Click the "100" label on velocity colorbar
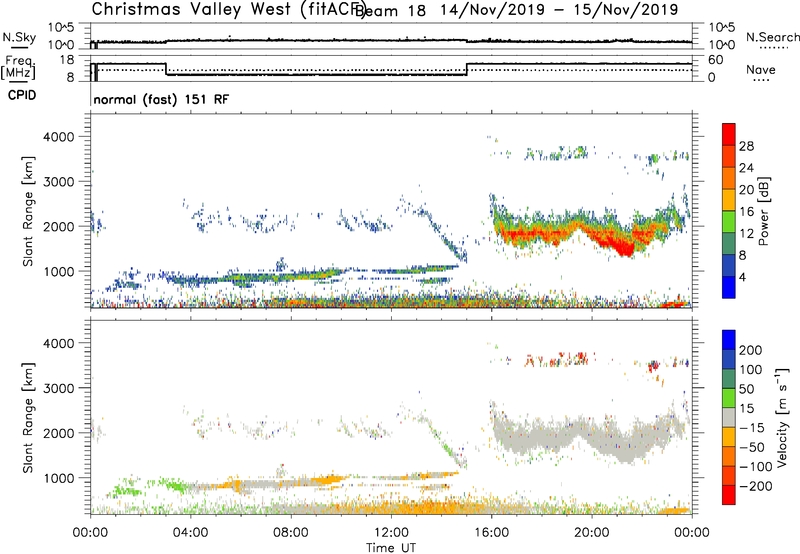 pyautogui.click(x=751, y=370)
